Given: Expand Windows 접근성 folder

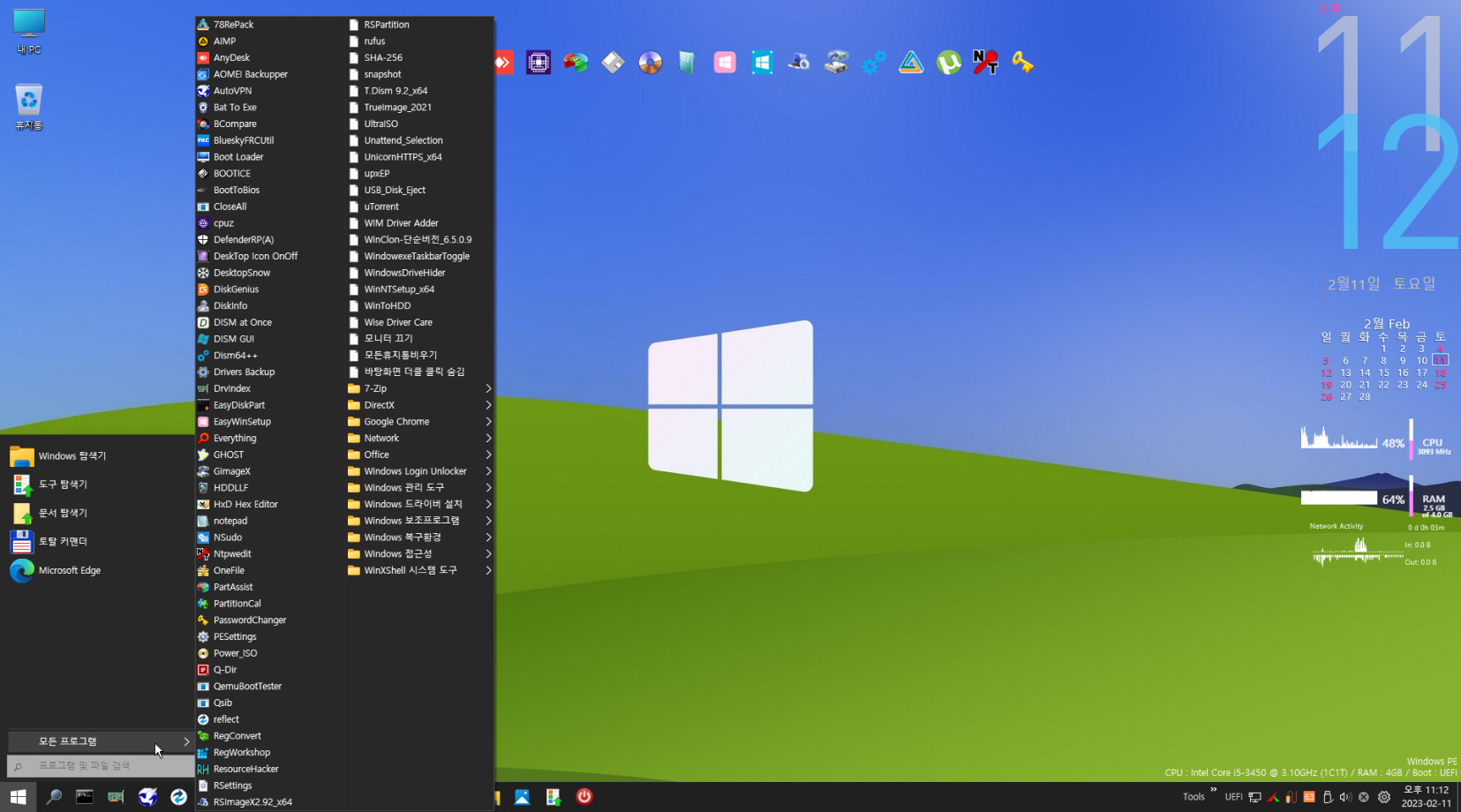Looking at the screenshot, I should point(420,554).
